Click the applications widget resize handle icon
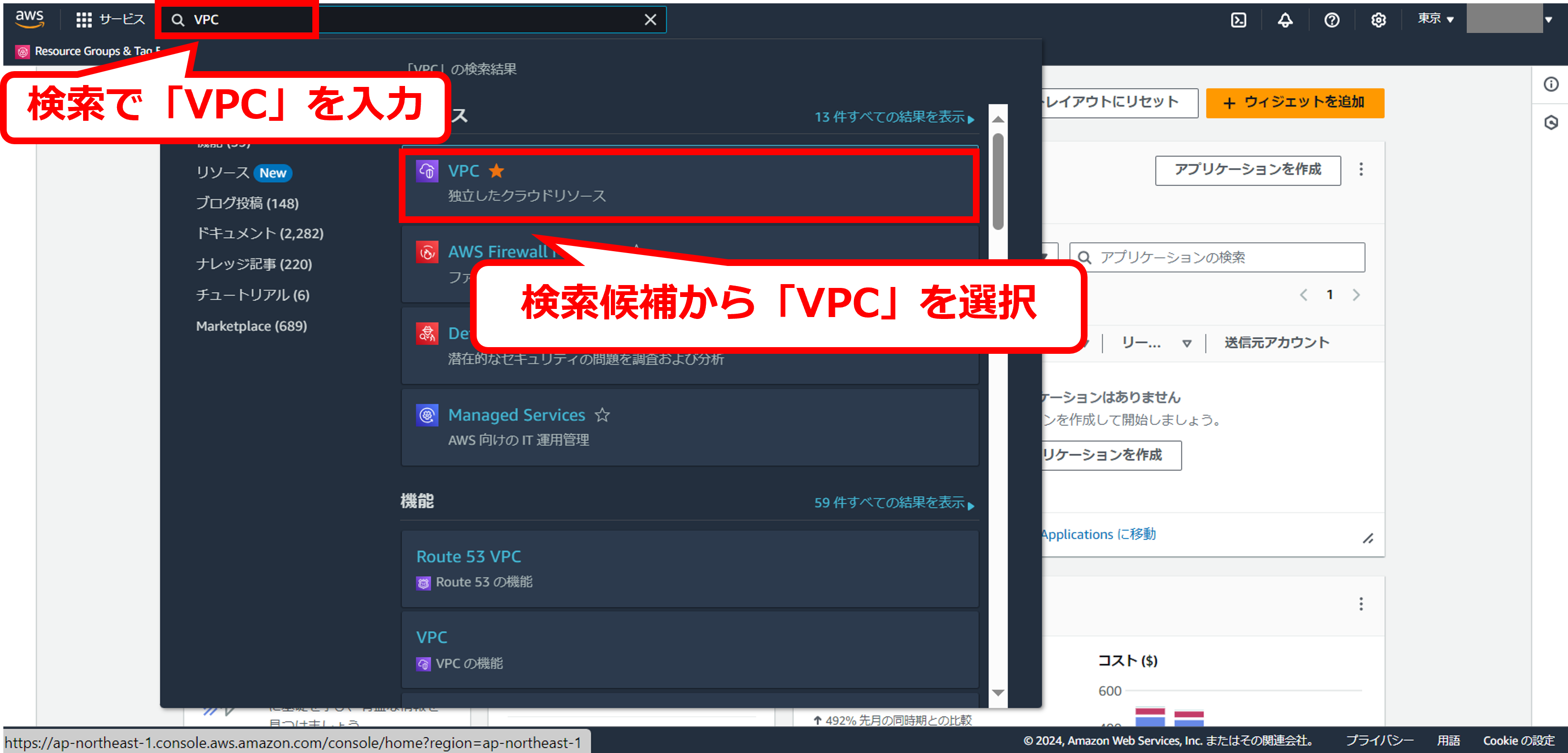Image resolution: width=1568 pixels, height=753 pixels. (1368, 538)
